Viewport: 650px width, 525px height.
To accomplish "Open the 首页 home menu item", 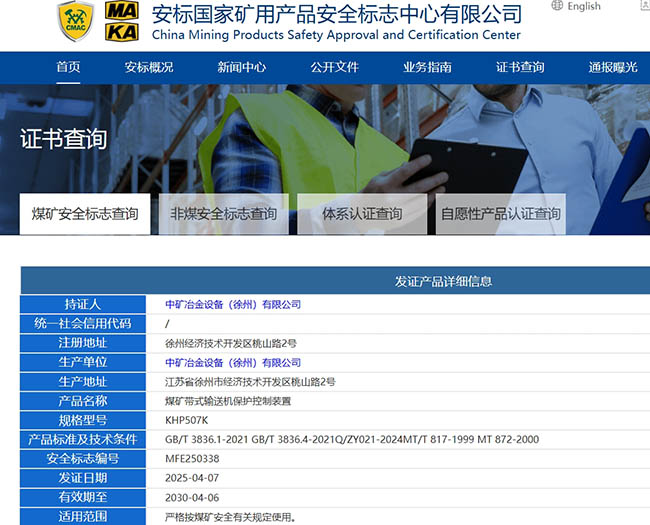I will coord(68,67).
